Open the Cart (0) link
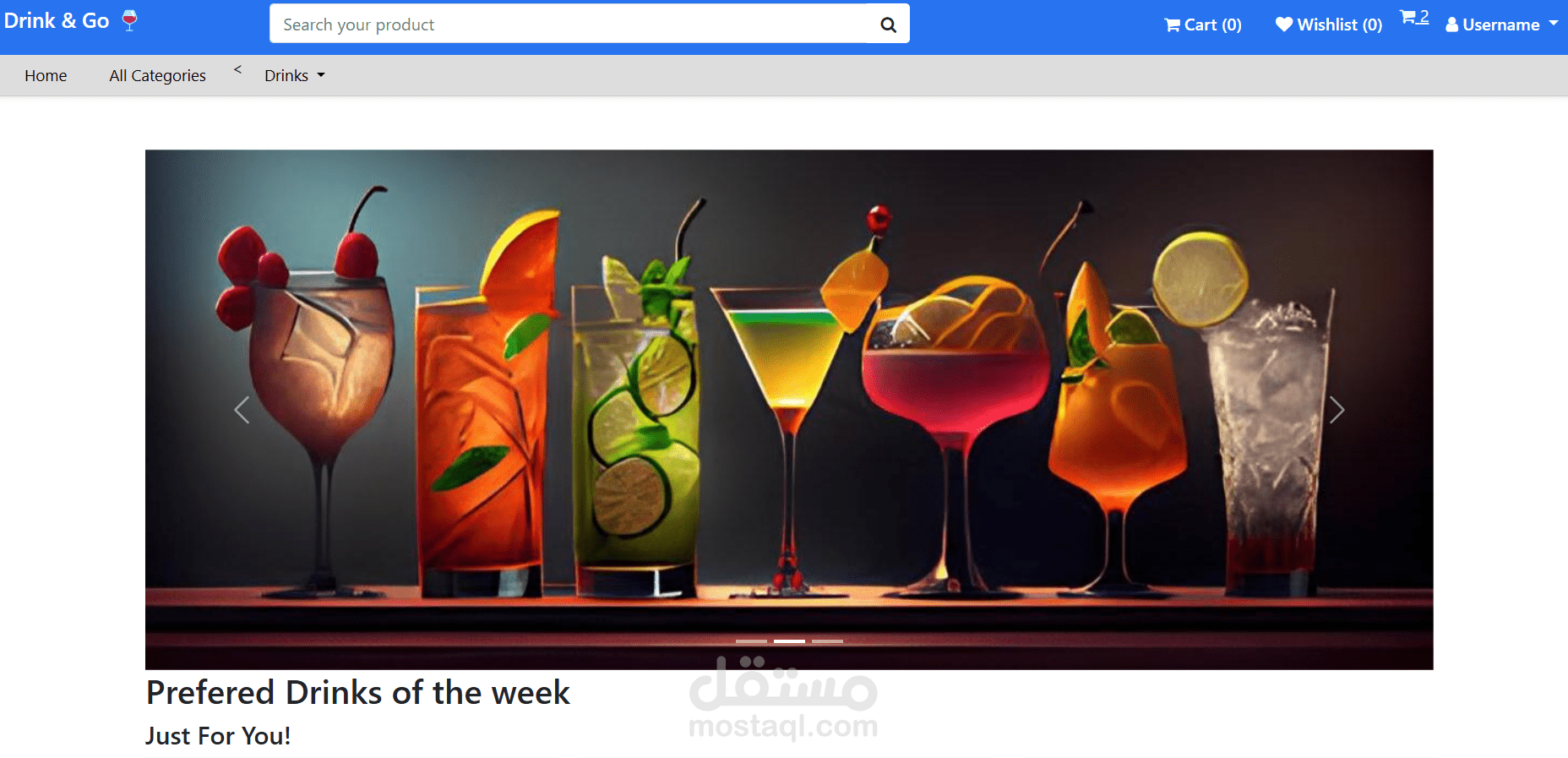The image size is (1568, 758). 1203,25
